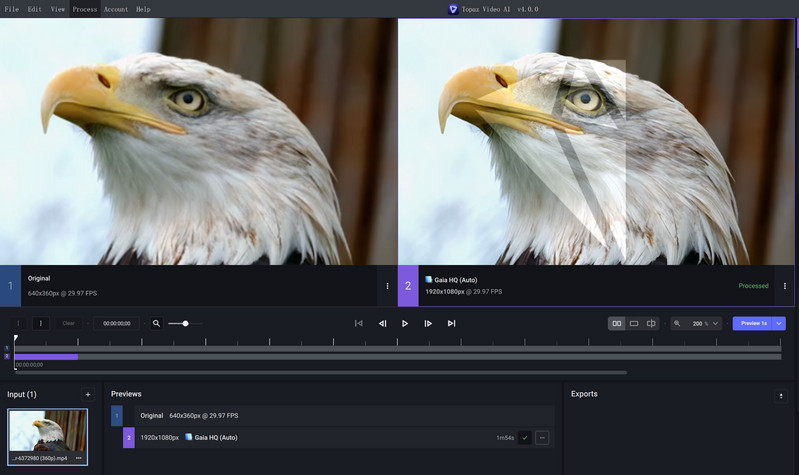Add a new input with plus icon
The height and width of the screenshot is (475, 799).
pyautogui.click(x=88, y=394)
